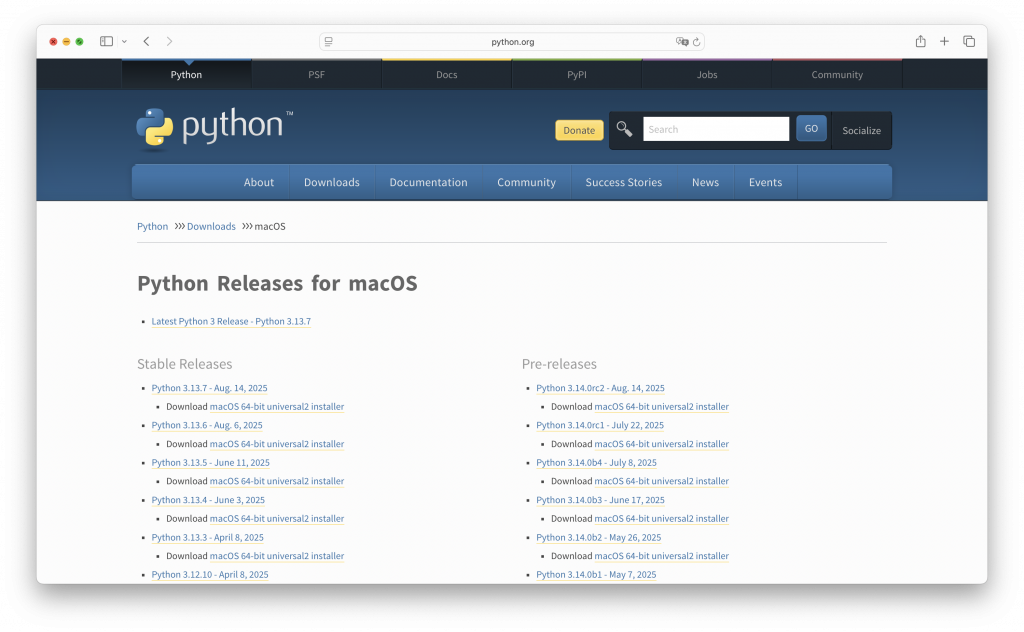Go forward with the forward arrow
Image resolution: width=1024 pixels, height=632 pixels.
point(169,41)
